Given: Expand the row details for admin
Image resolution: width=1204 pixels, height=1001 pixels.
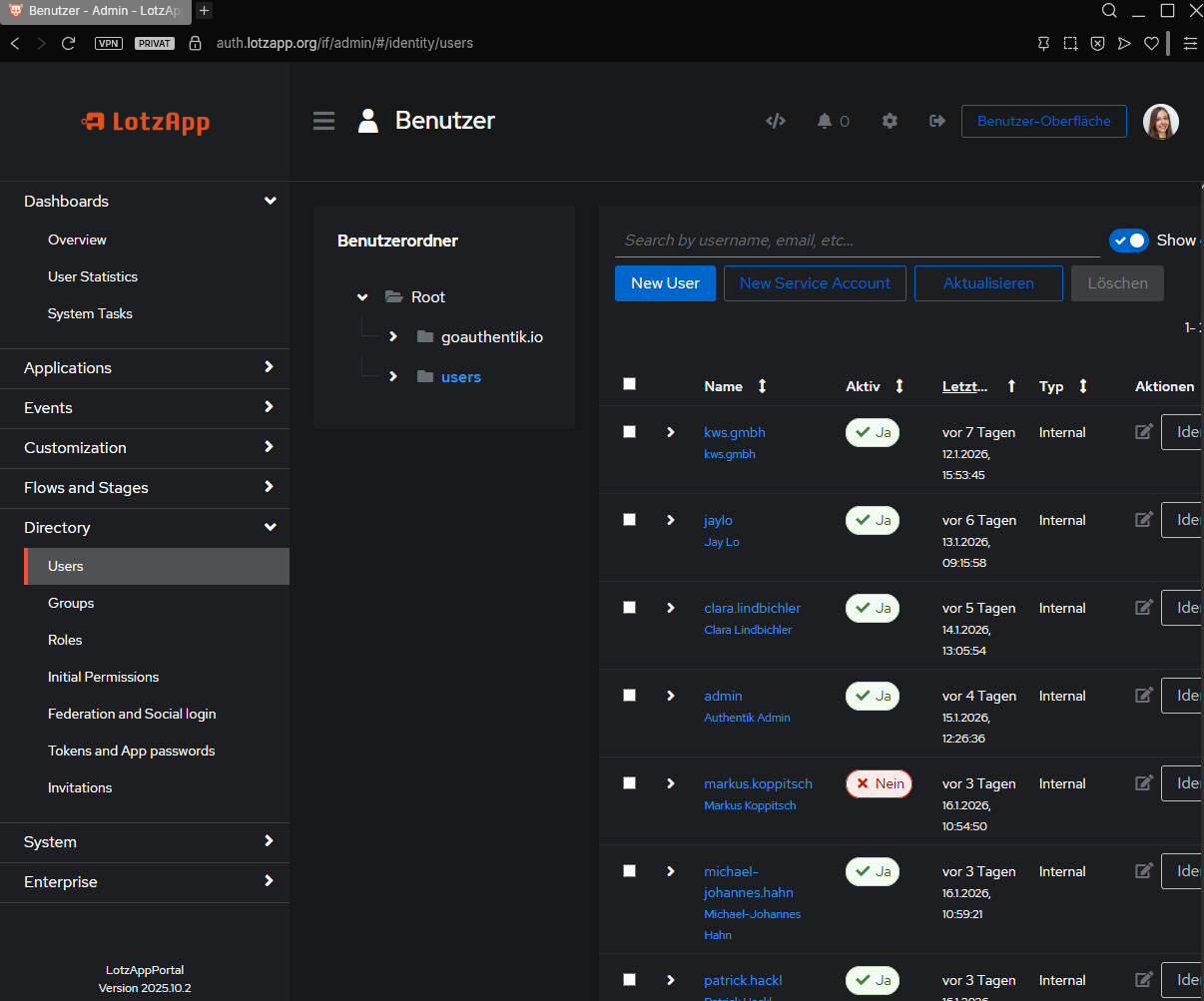Looking at the screenshot, I should pos(671,696).
